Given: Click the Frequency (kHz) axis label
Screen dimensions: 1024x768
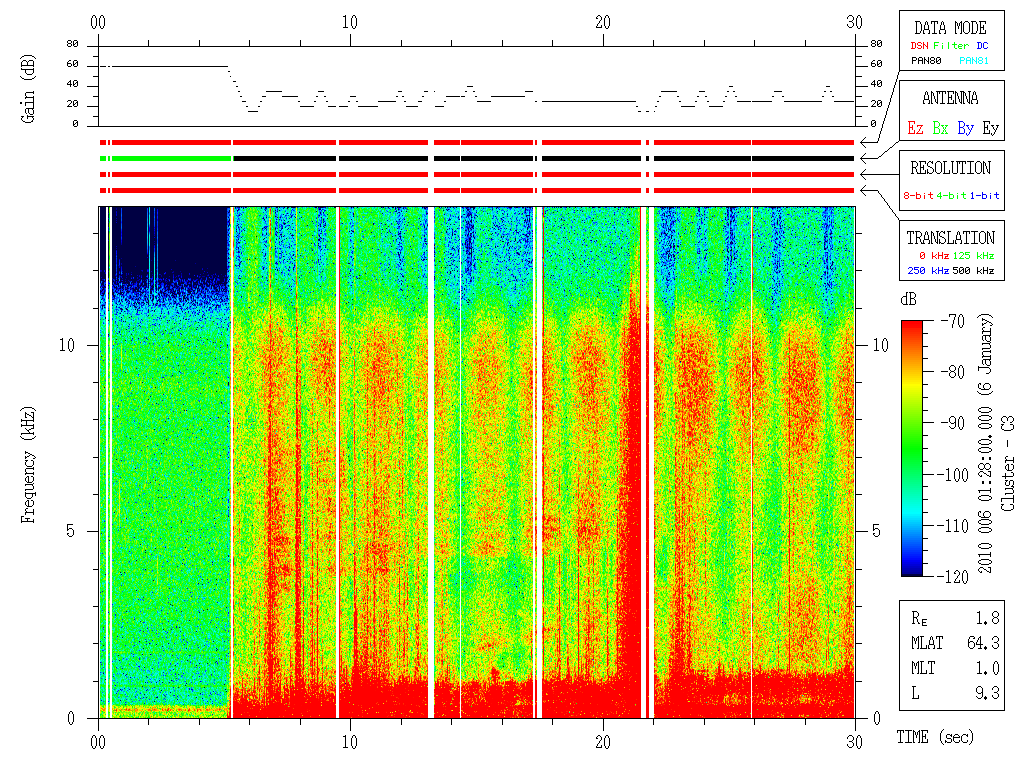Looking at the screenshot, I should [27, 465].
